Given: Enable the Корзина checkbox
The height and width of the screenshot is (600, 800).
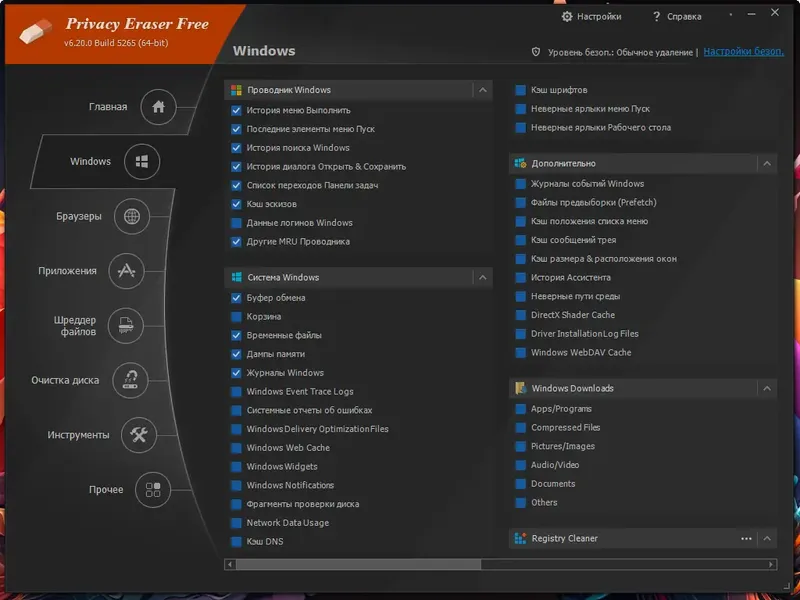Looking at the screenshot, I should point(237,317).
